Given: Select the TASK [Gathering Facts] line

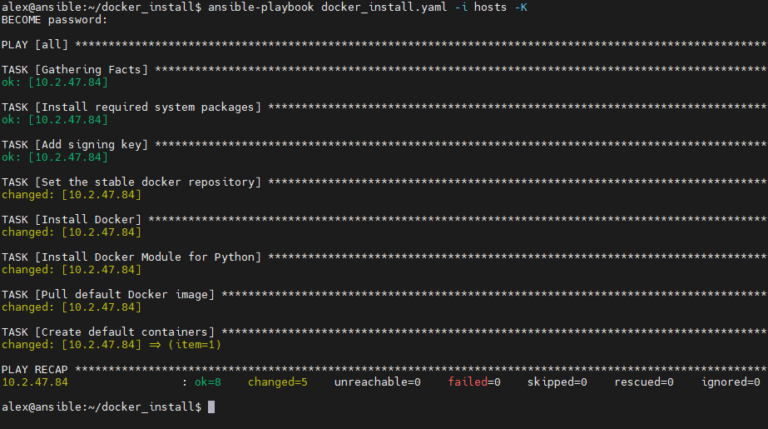Looking at the screenshot, I should click(x=76, y=69).
